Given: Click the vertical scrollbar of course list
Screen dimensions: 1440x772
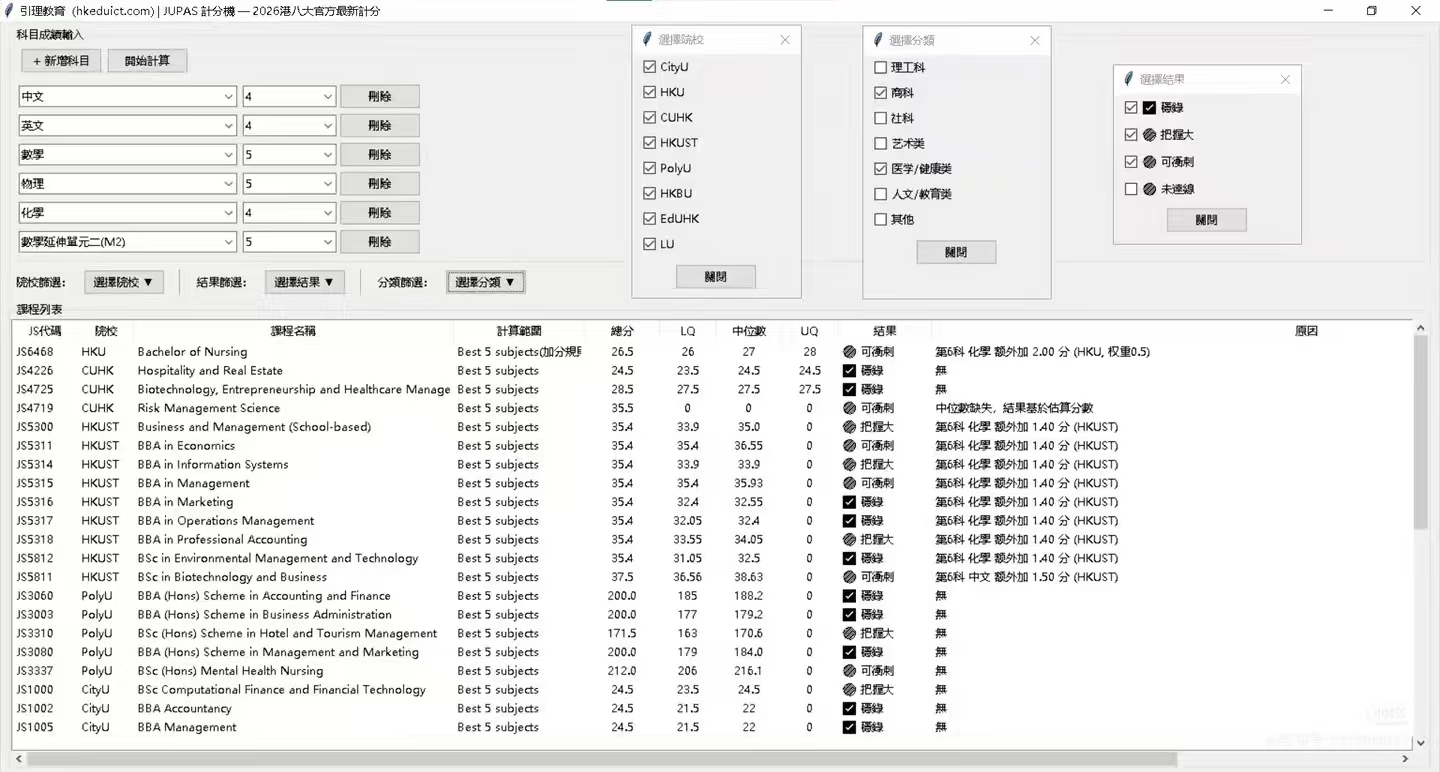Looking at the screenshot, I should [x=1421, y=432].
